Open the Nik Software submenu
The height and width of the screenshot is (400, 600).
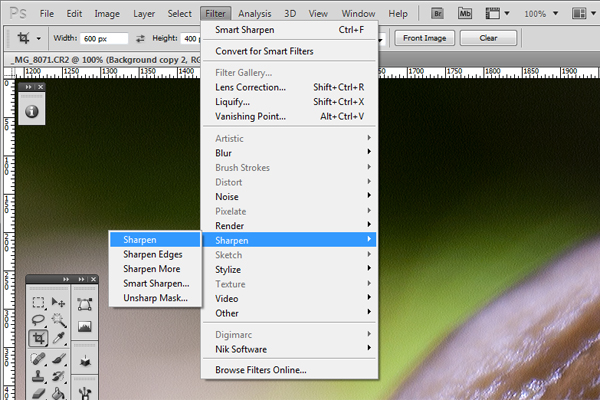pyautogui.click(x=289, y=349)
